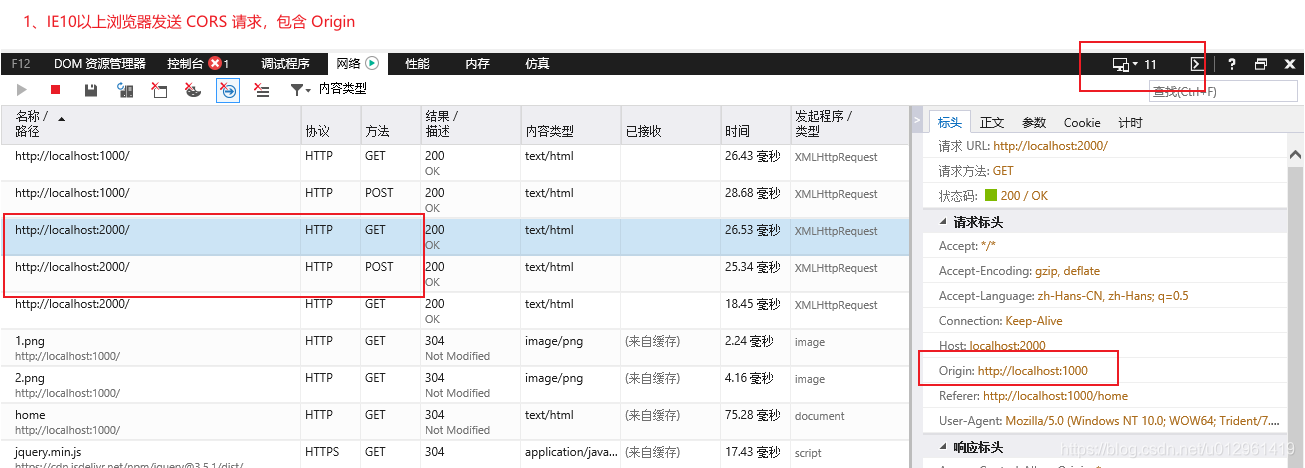Switch to the 内存 tab
Screen dimensions: 1305x468
pyautogui.click(x=477, y=64)
